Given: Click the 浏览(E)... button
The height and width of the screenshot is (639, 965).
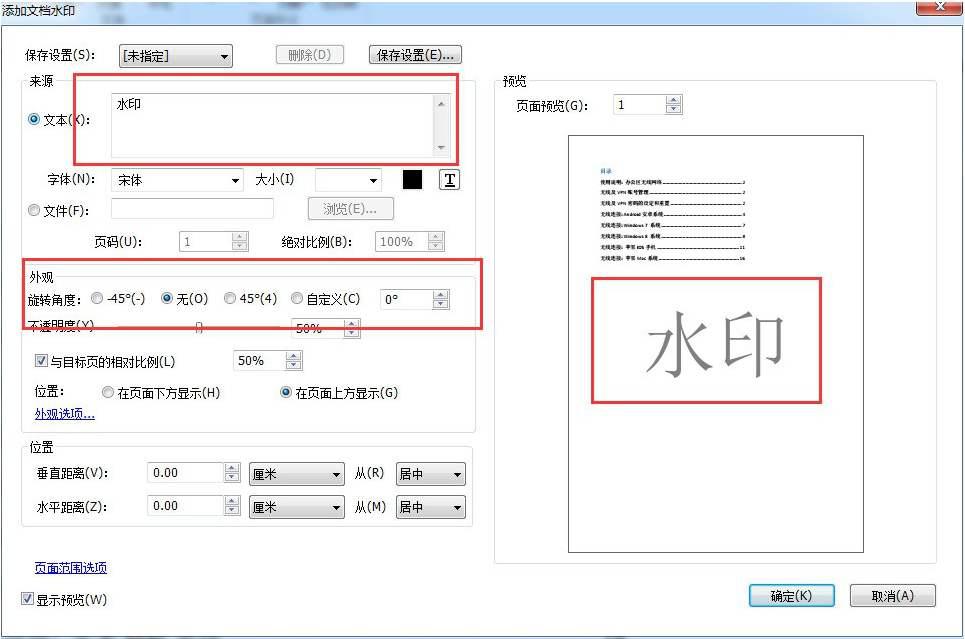Looking at the screenshot, I should [350, 208].
